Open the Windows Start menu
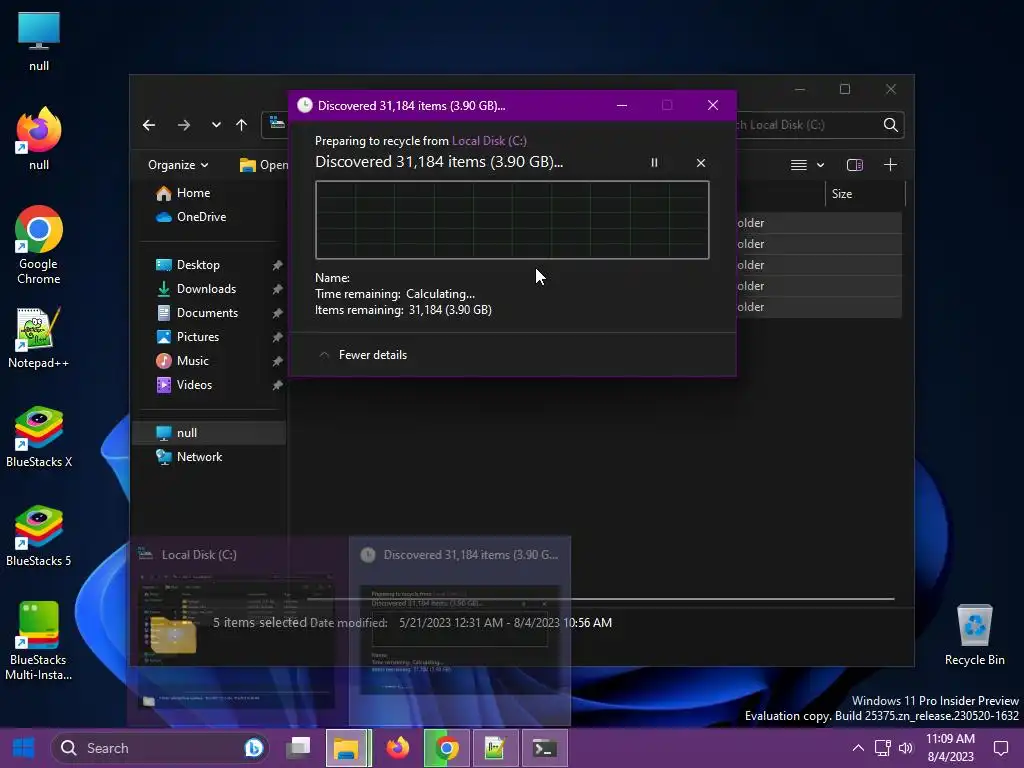The image size is (1024, 768). [24, 748]
